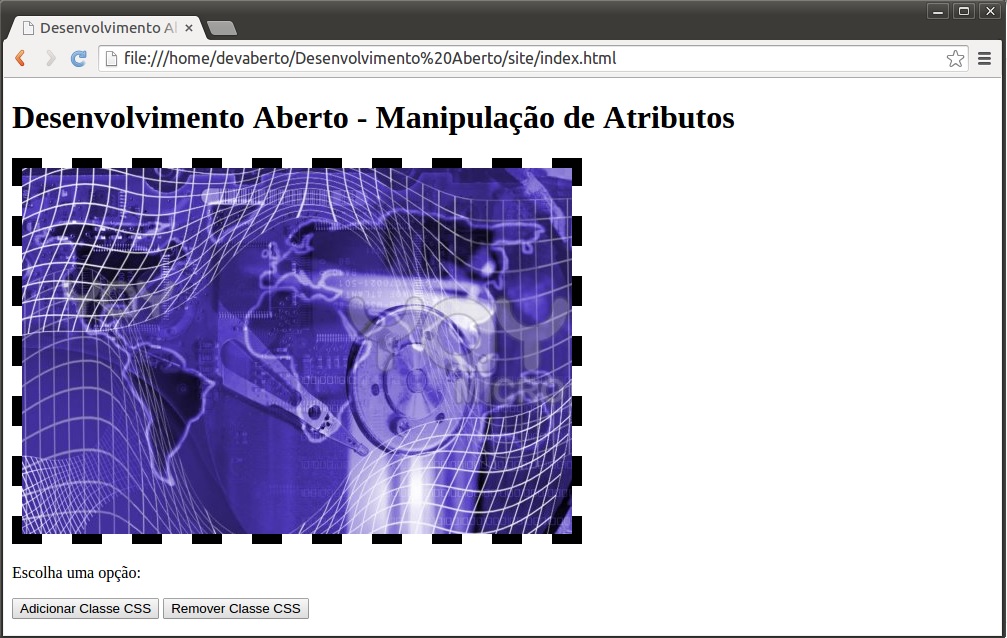Click the document favicon on the tab

pos(28,28)
